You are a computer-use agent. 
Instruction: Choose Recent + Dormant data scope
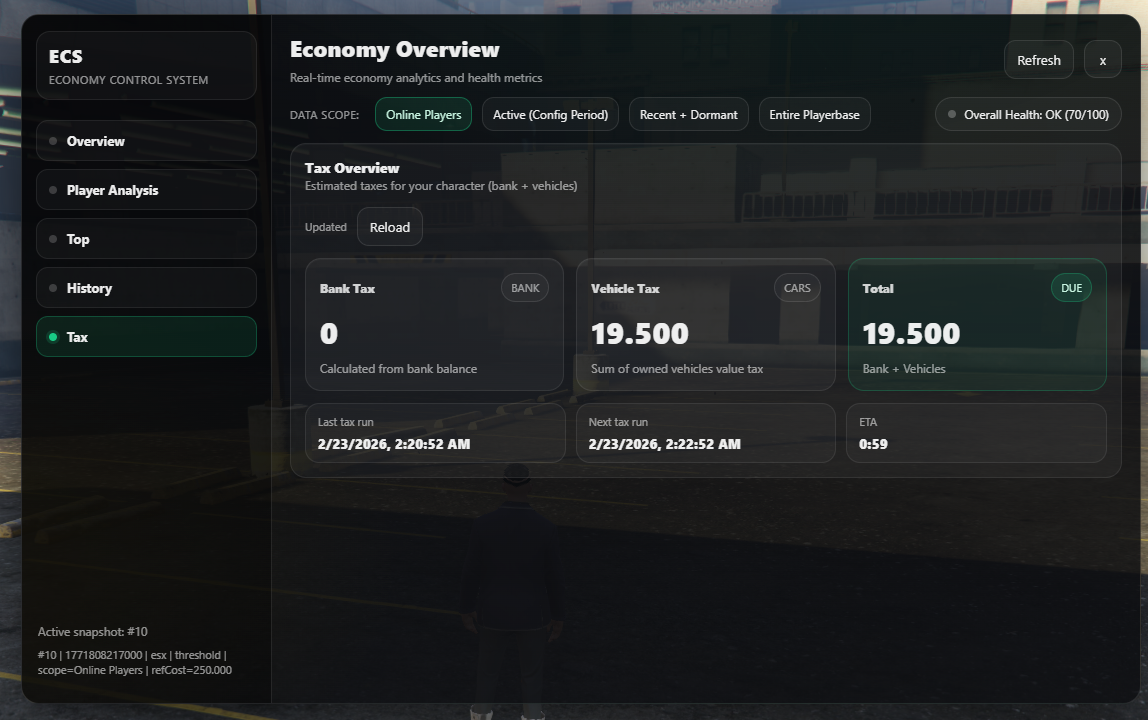[x=688, y=114]
